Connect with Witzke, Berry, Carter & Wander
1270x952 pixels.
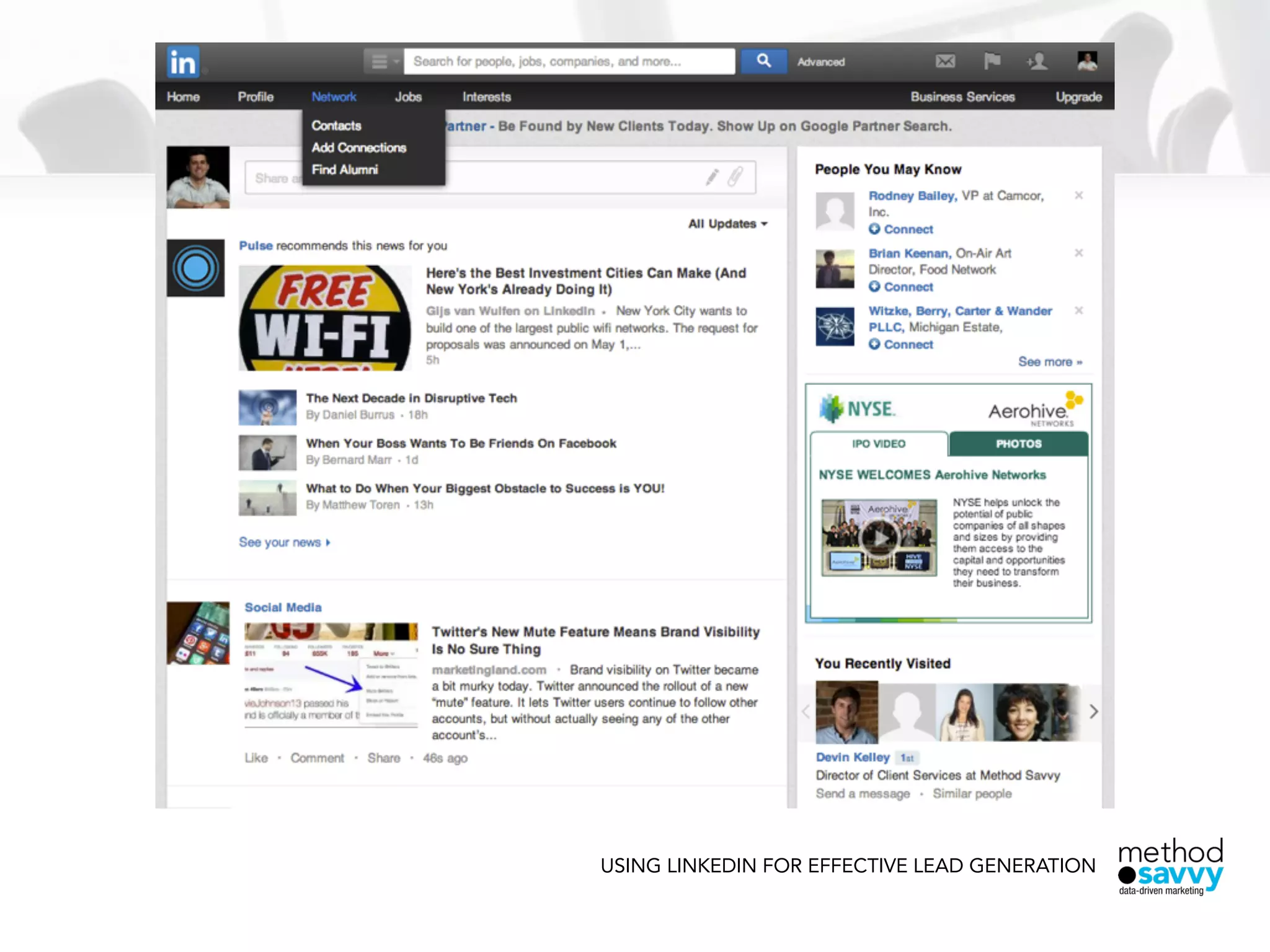(x=900, y=345)
